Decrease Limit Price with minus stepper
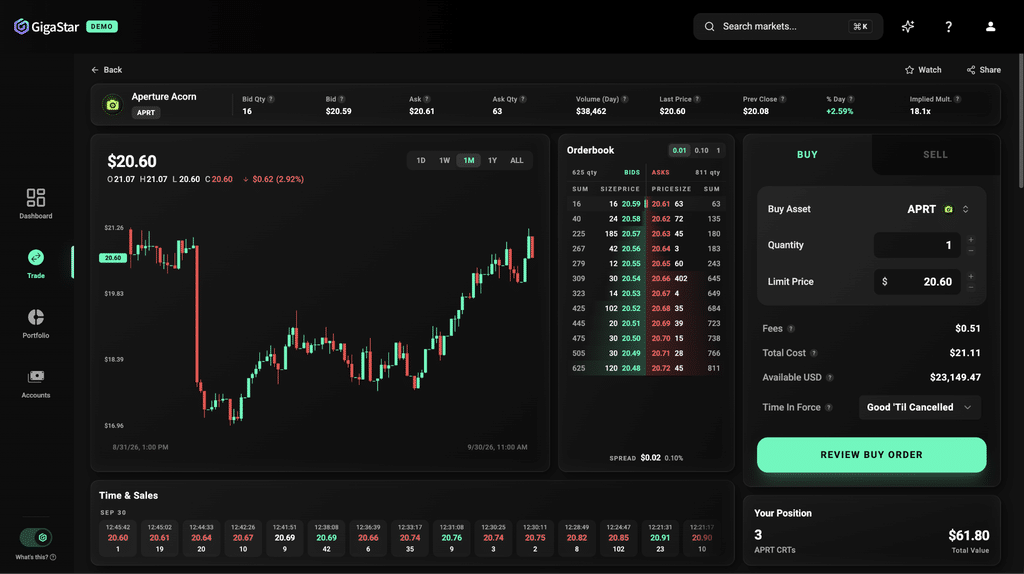1024x574 pixels. [971, 287]
